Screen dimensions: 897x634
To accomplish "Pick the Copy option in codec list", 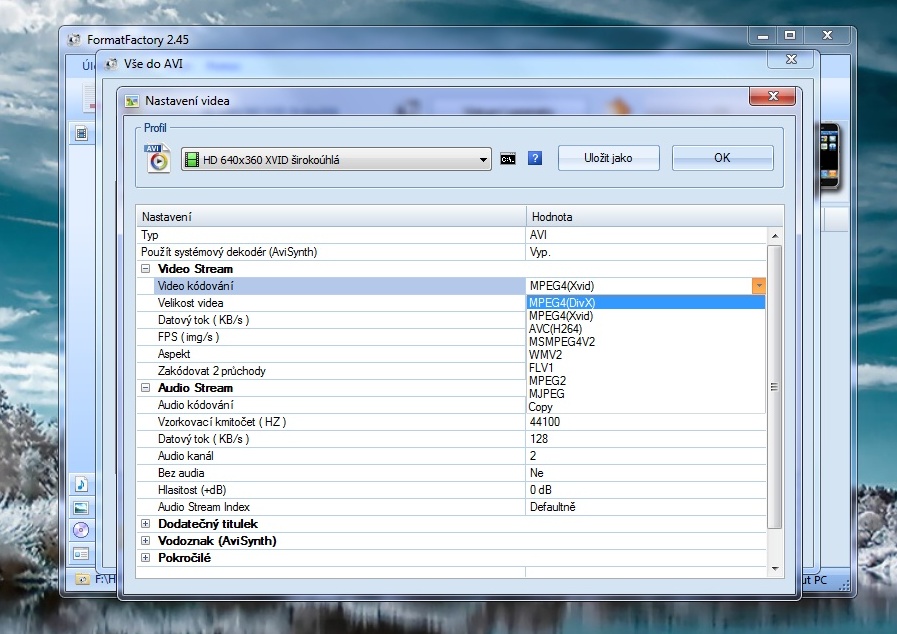I will (x=541, y=407).
